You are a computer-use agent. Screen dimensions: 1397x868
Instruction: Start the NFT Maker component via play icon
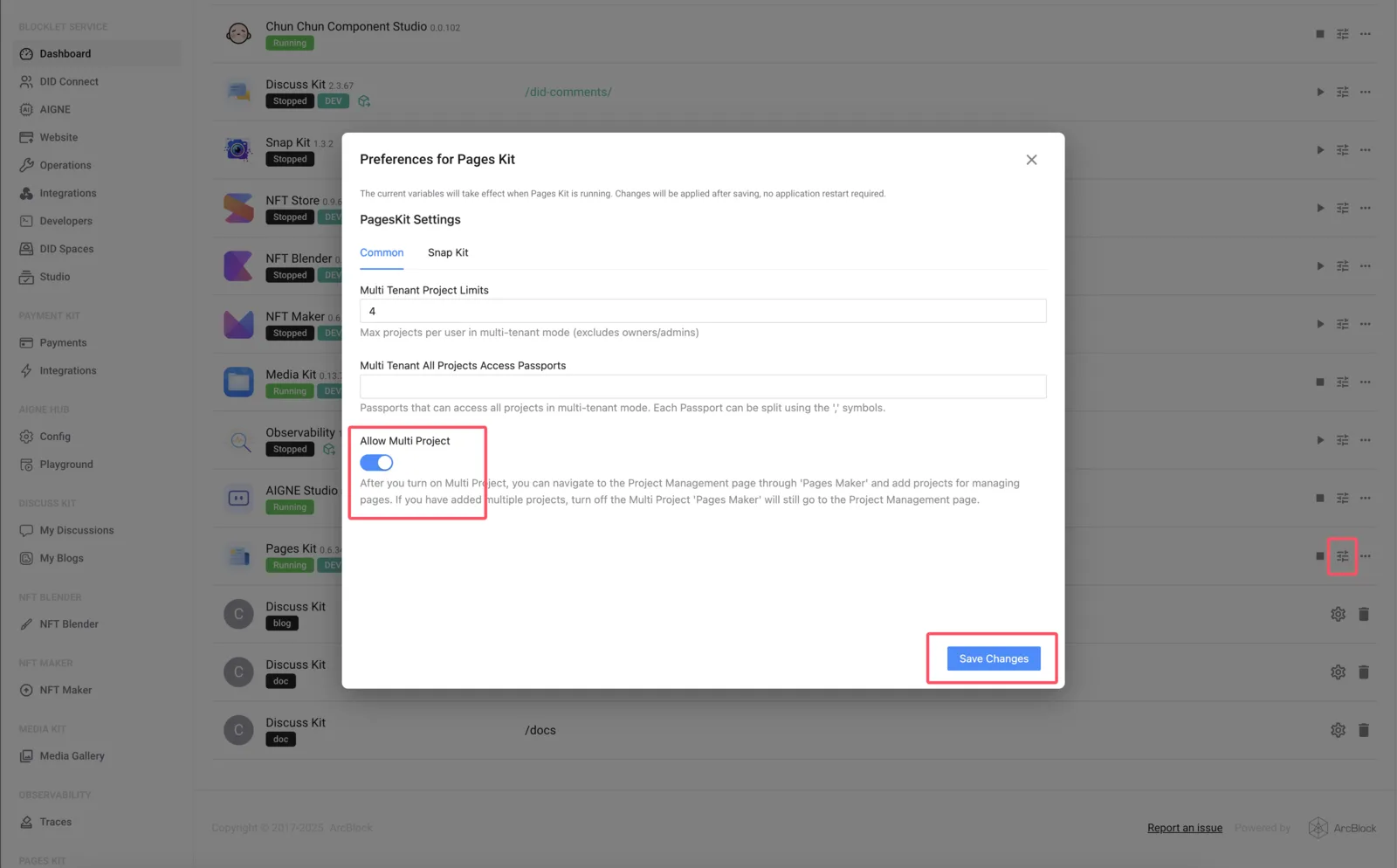click(1320, 324)
